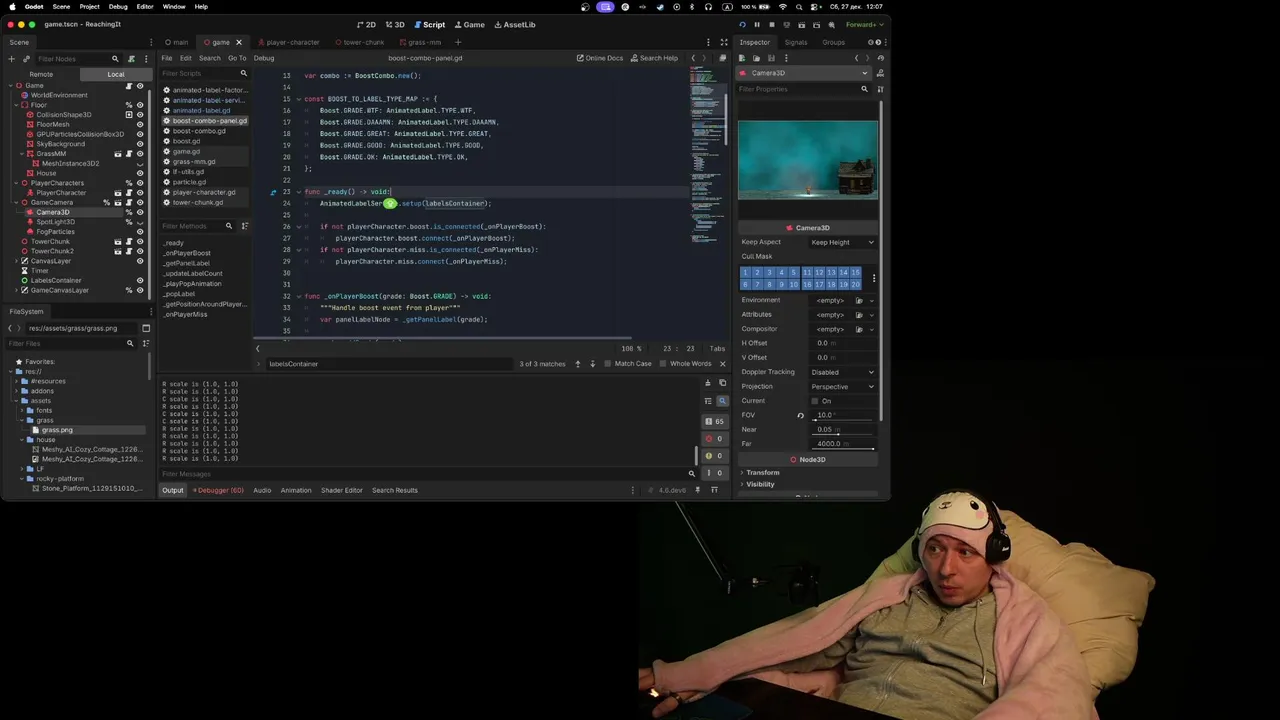Open inspector history back arrow
This screenshot has height=720, width=1280.
coord(856,58)
